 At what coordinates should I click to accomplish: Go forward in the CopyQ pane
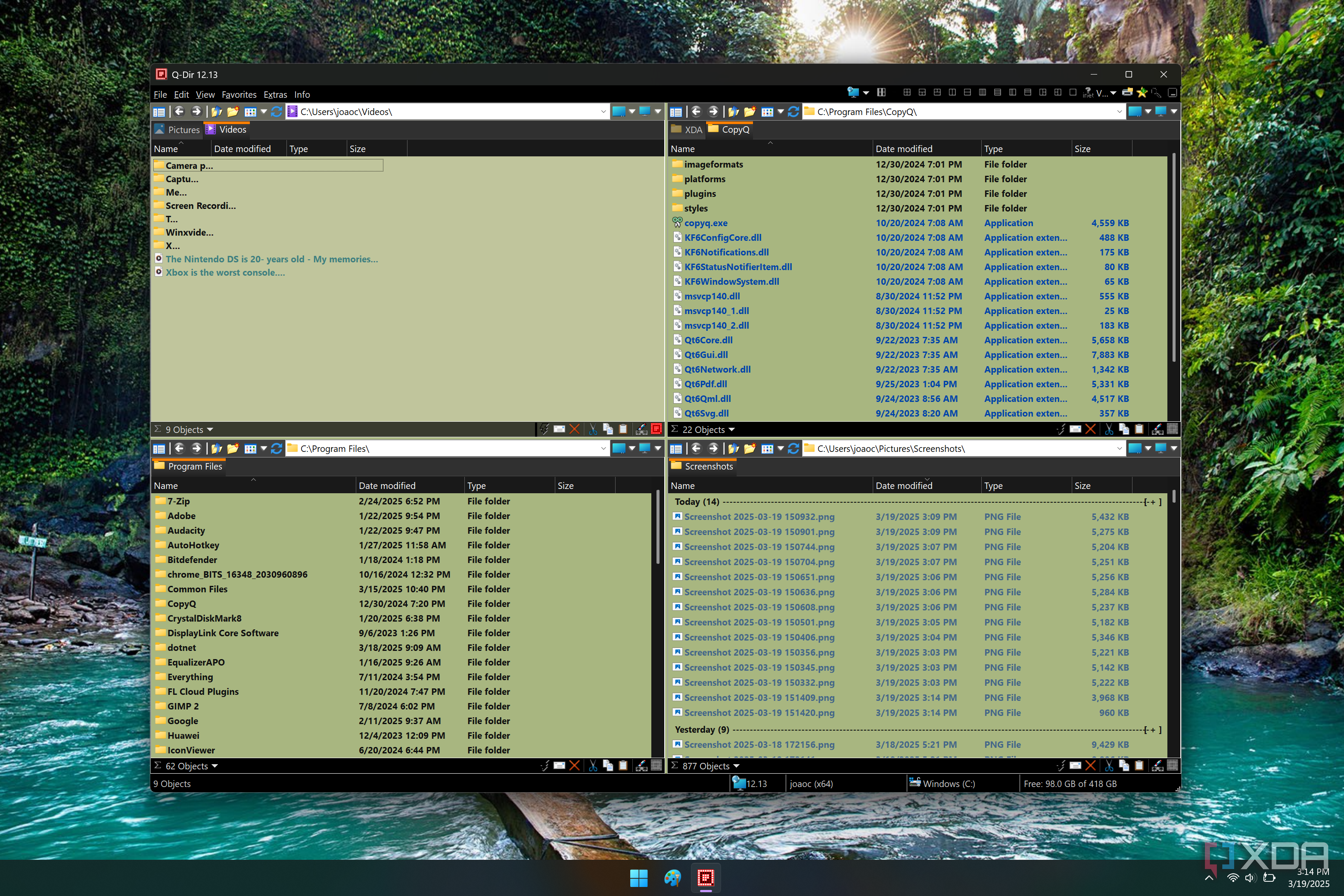pyautogui.click(x=712, y=112)
